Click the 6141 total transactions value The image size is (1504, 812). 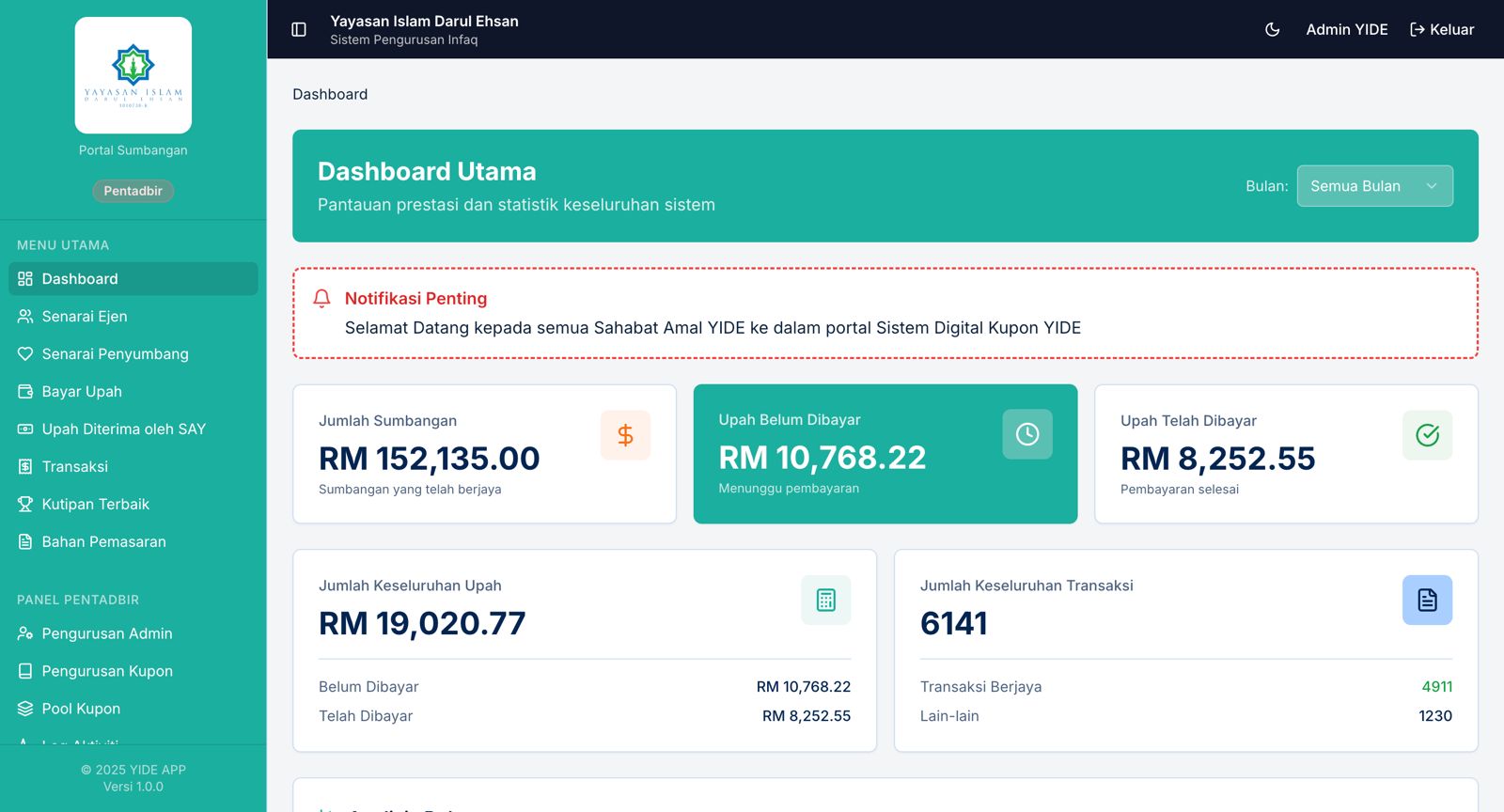pyautogui.click(x=954, y=623)
